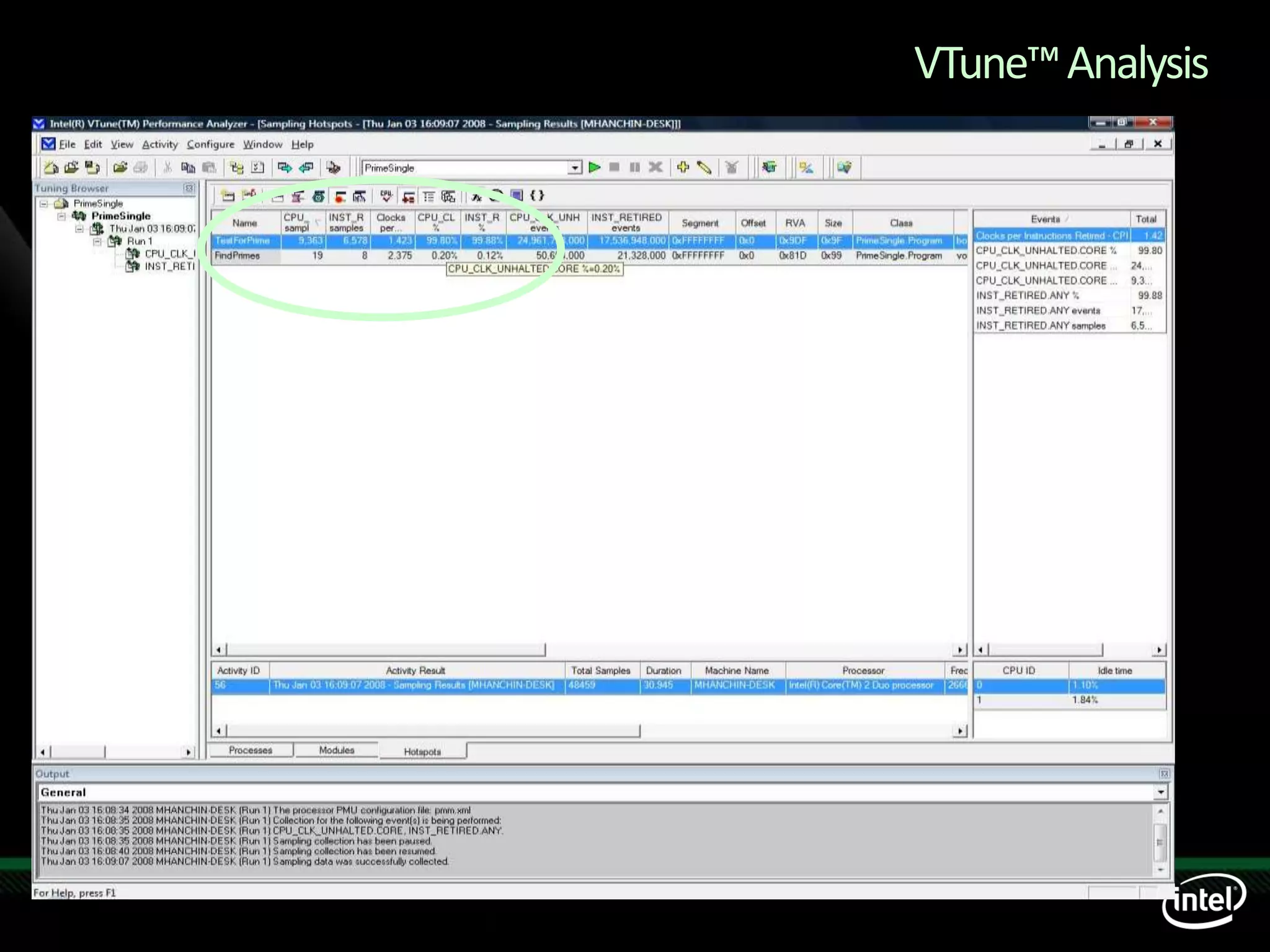This screenshot has height=952, width=1270.
Task: Open the PrimeSingle activity dropdown
Action: (x=575, y=168)
